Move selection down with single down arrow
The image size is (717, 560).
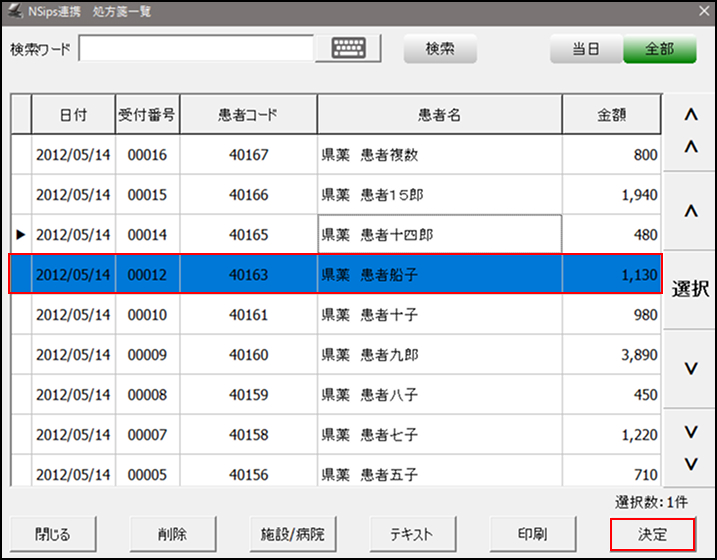690,368
